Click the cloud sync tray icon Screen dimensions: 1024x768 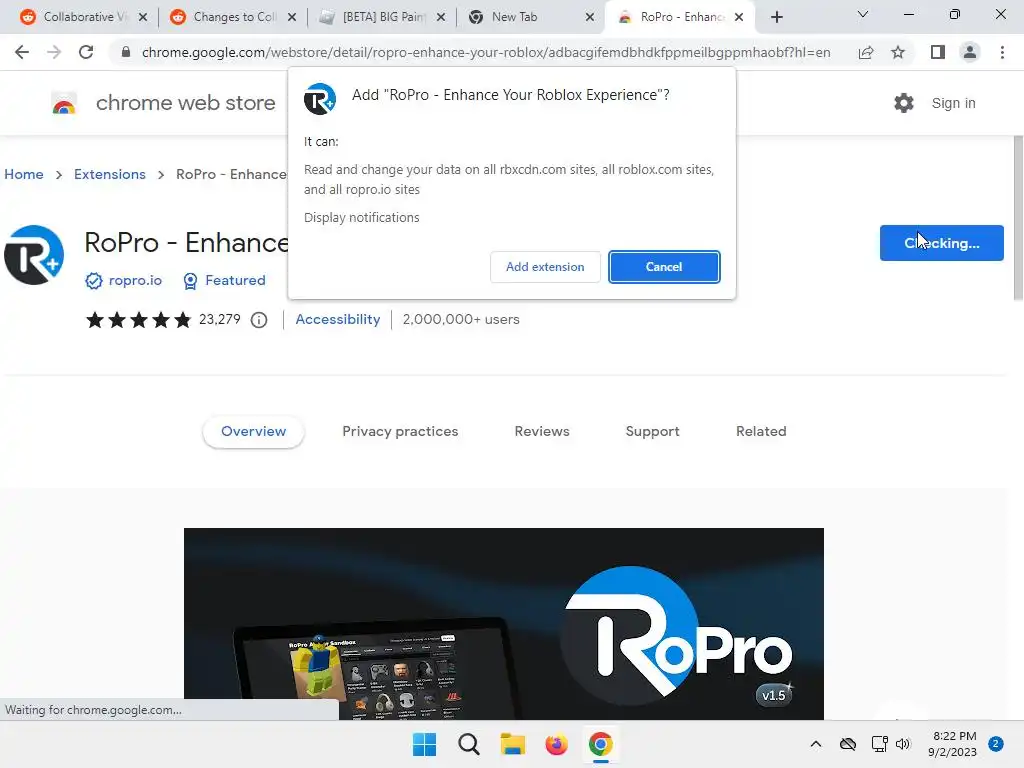click(848, 744)
